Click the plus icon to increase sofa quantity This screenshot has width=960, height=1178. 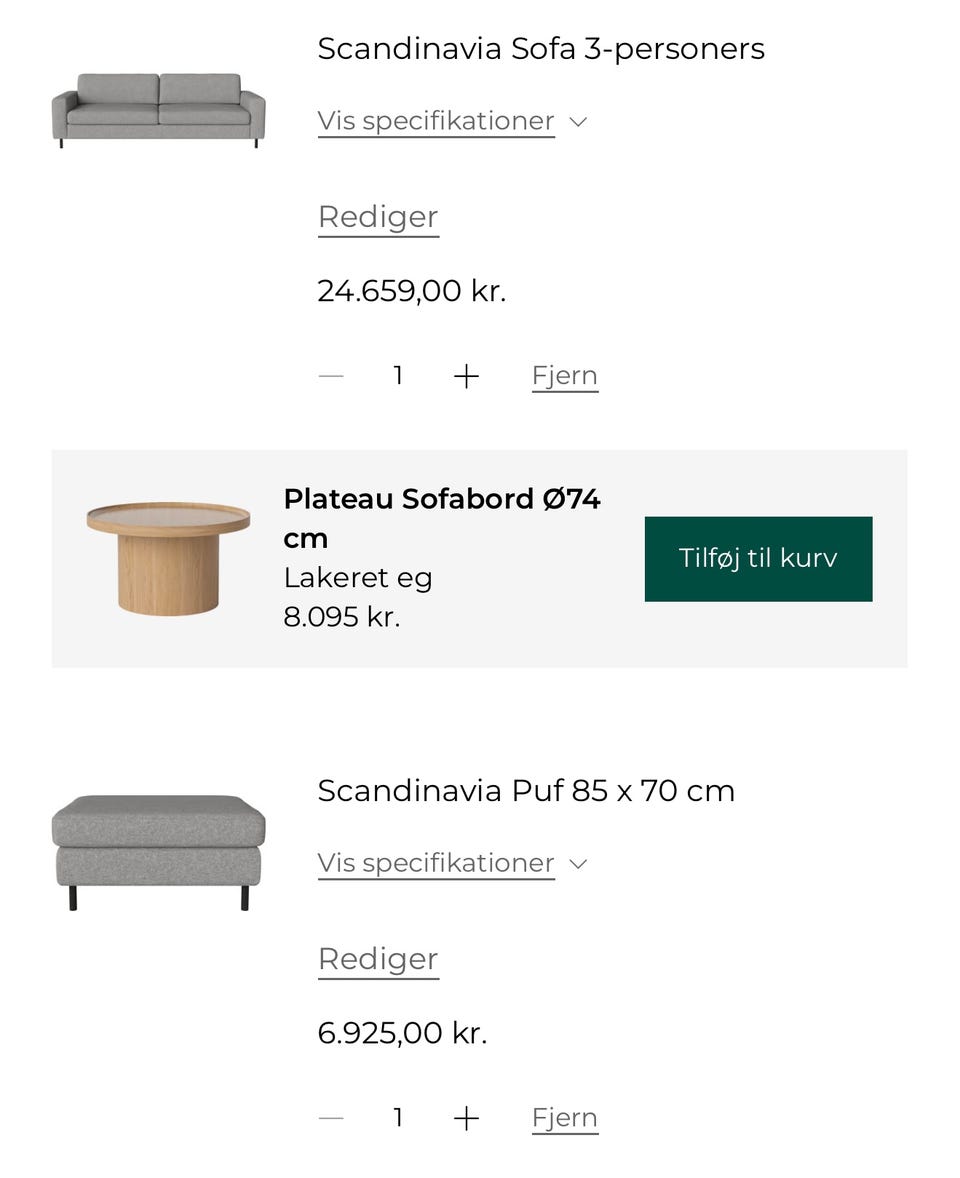click(465, 376)
